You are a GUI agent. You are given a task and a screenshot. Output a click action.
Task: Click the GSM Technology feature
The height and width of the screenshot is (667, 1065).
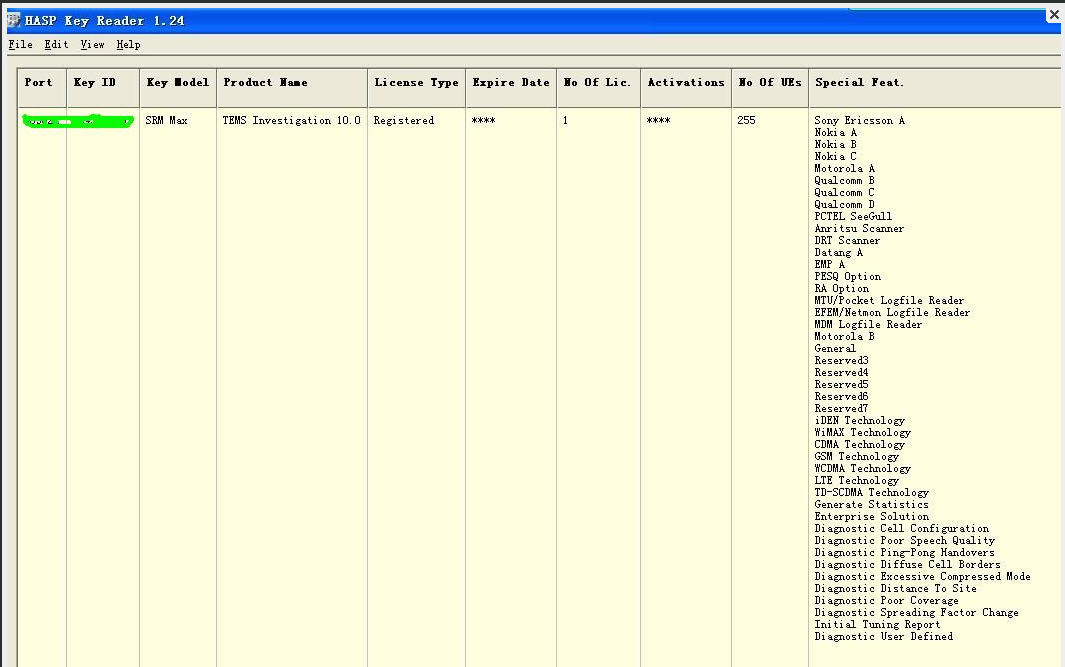(x=856, y=456)
